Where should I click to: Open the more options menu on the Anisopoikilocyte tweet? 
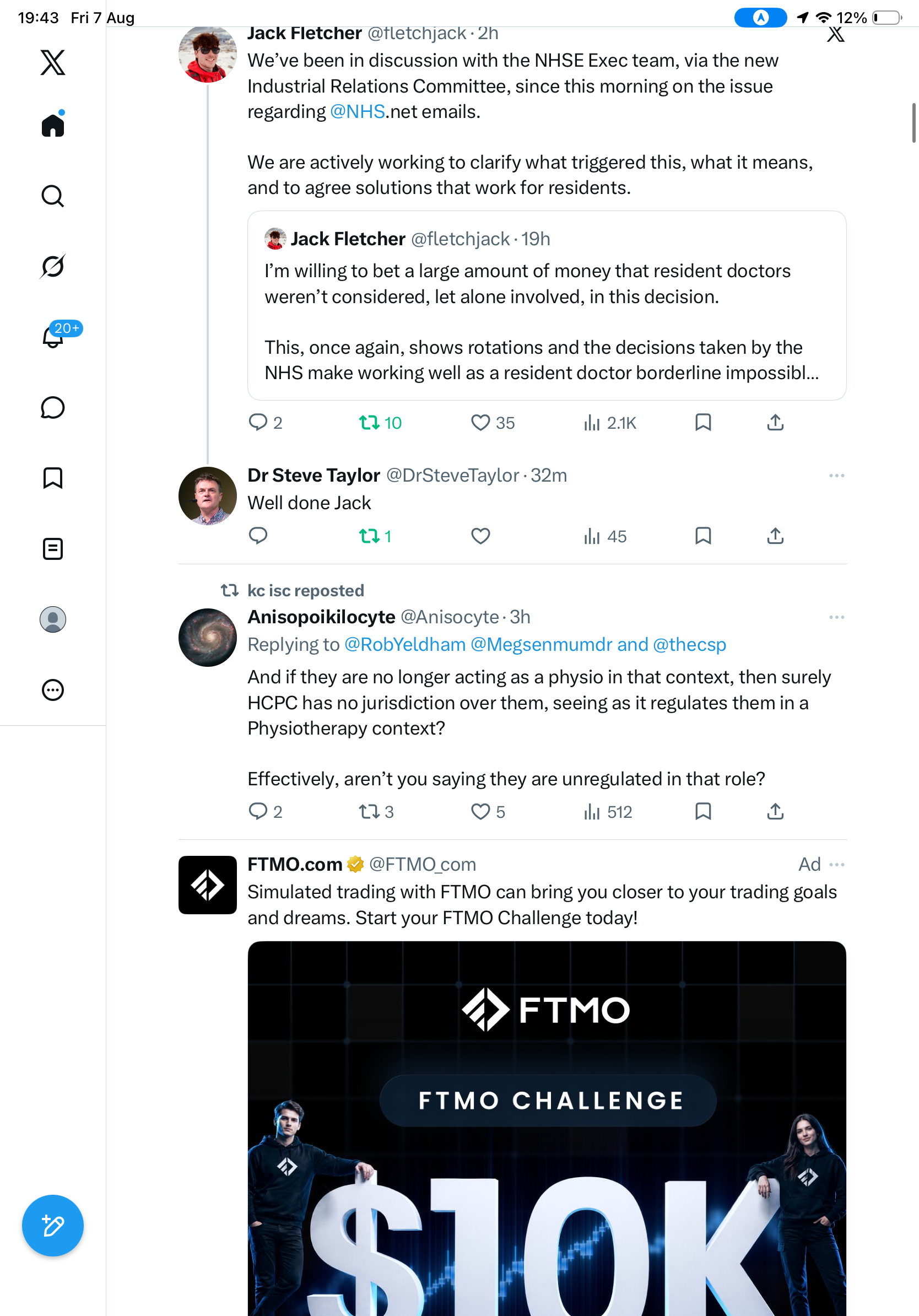[x=836, y=617]
